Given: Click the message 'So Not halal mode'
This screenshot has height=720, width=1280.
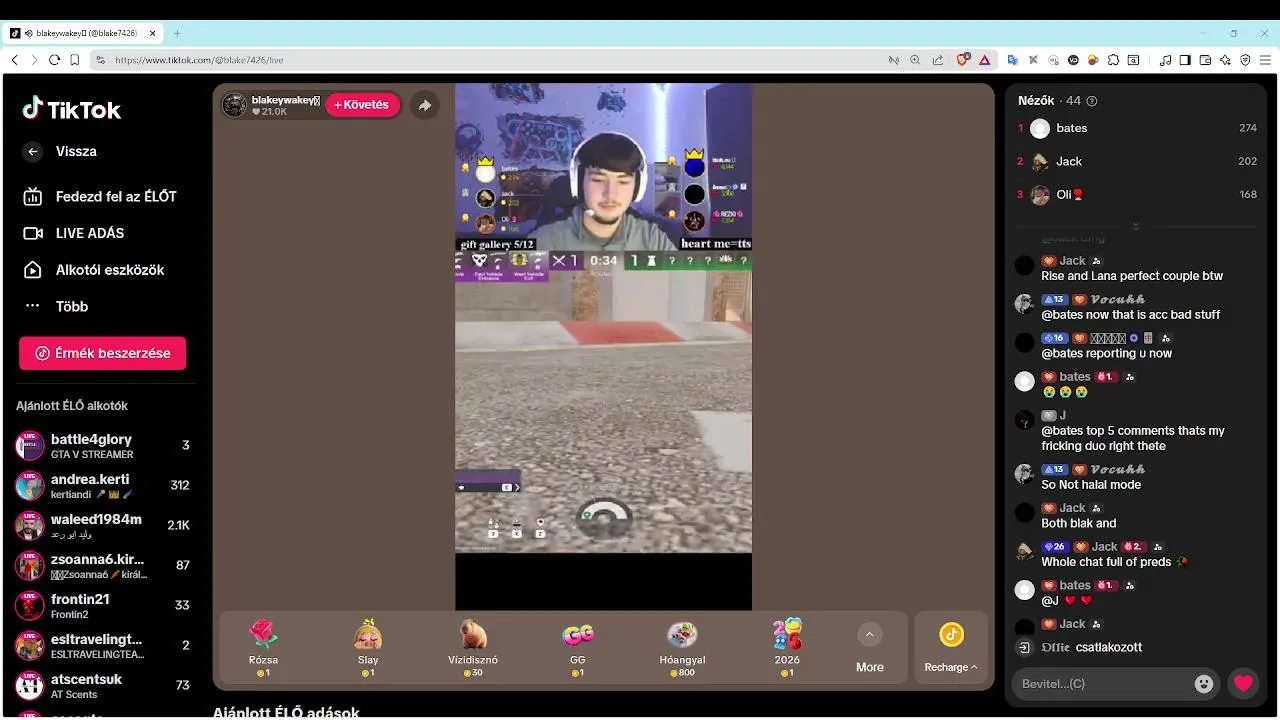Looking at the screenshot, I should [1091, 485].
